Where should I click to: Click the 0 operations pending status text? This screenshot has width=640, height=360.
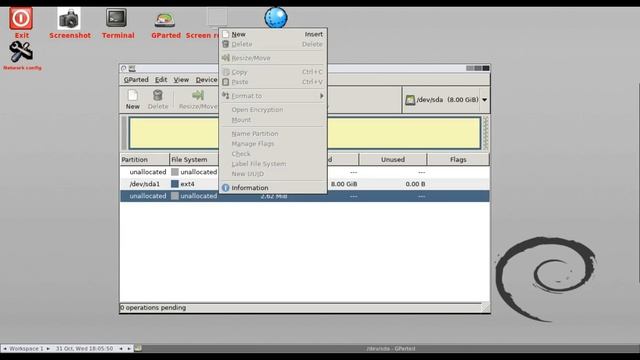coord(153,308)
